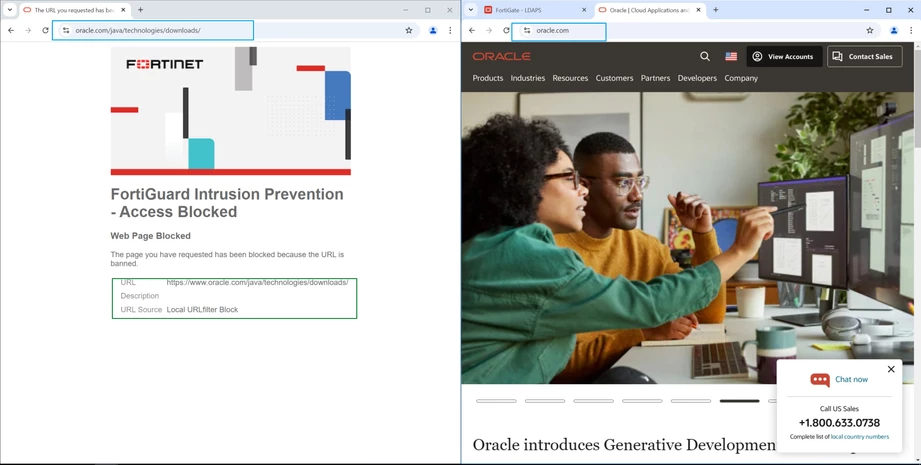Image resolution: width=921 pixels, height=465 pixels.
Task: Click the blocked URL text on Fortinet page
Action: click(x=257, y=282)
